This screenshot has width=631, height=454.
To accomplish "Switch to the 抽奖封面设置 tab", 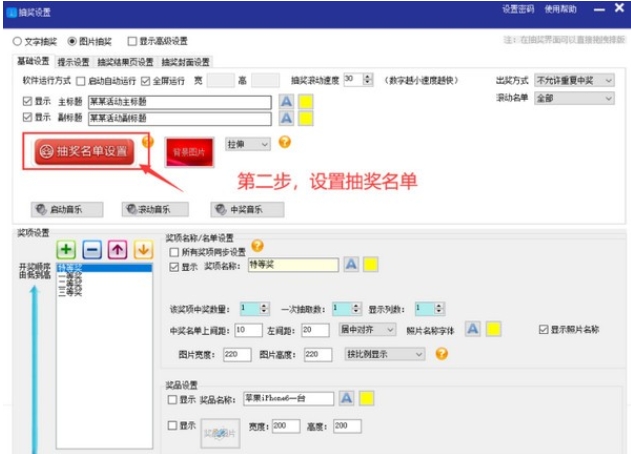I will [186, 62].
